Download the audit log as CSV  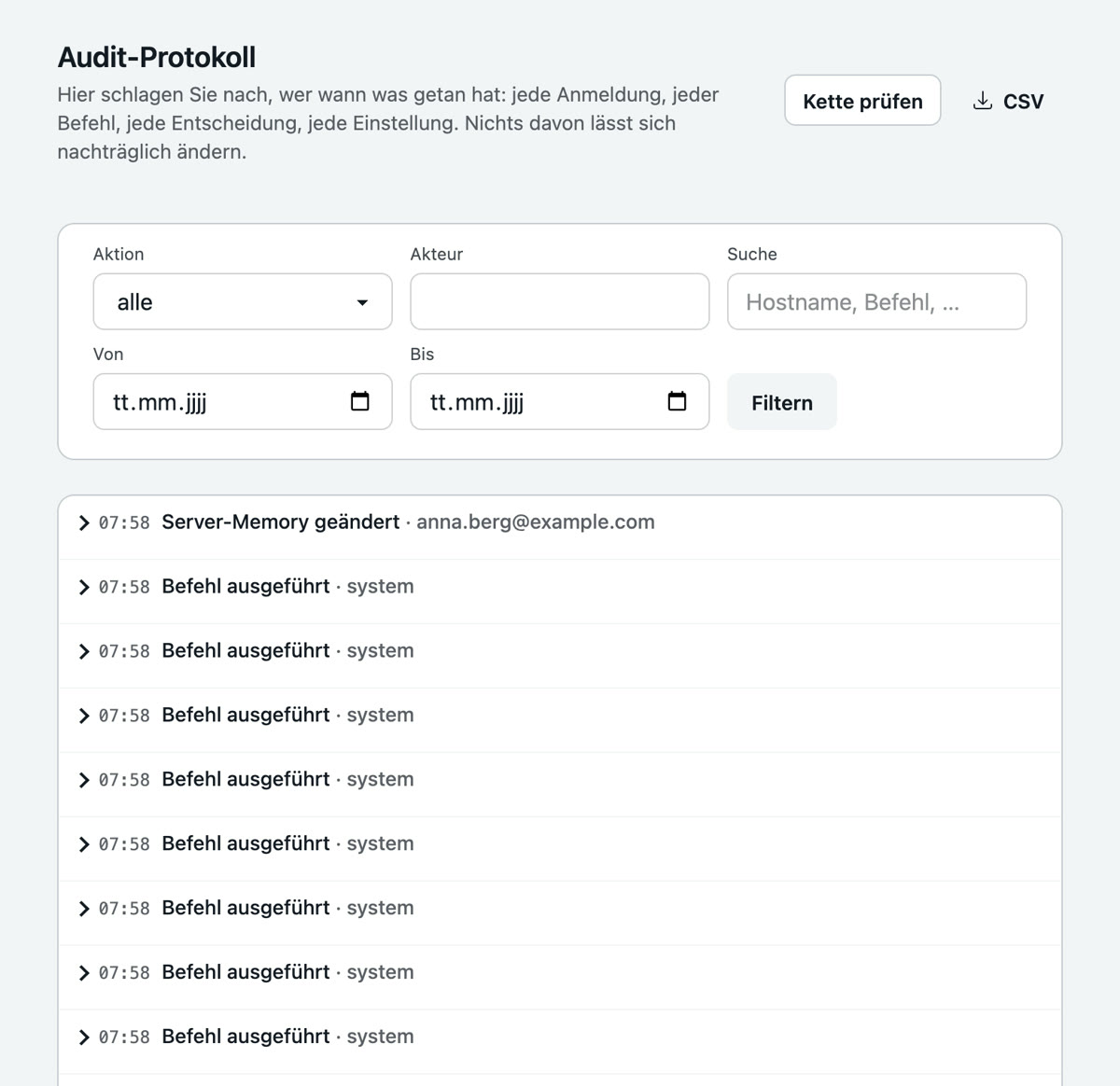1008,101
